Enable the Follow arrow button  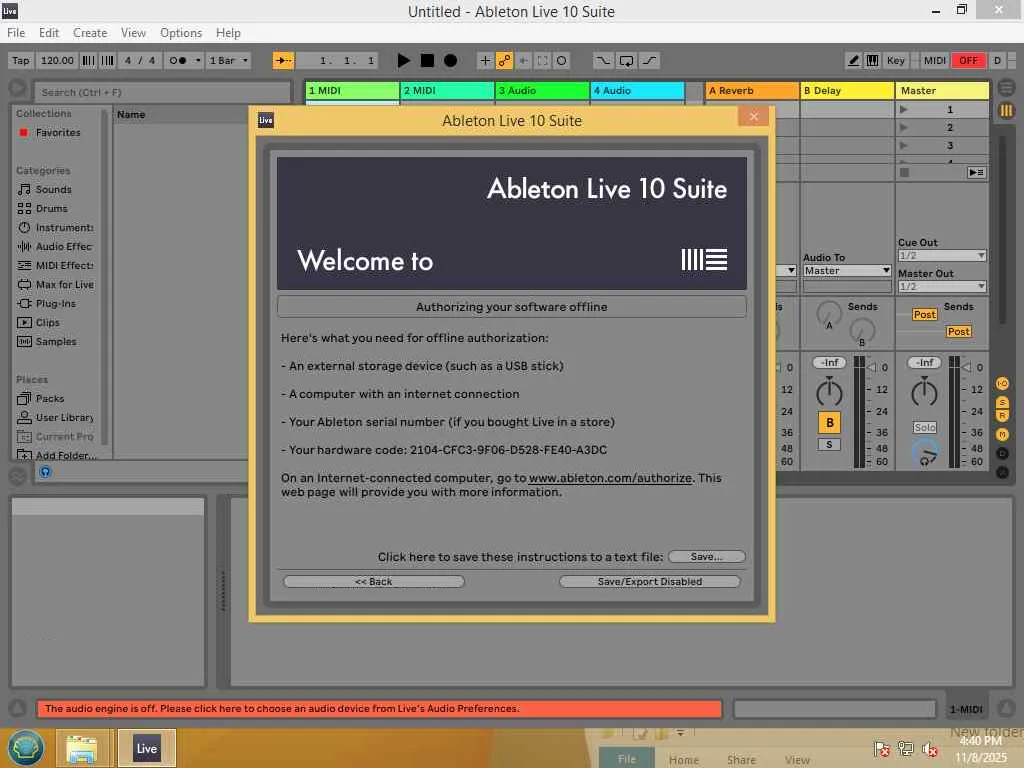point(283,61)
